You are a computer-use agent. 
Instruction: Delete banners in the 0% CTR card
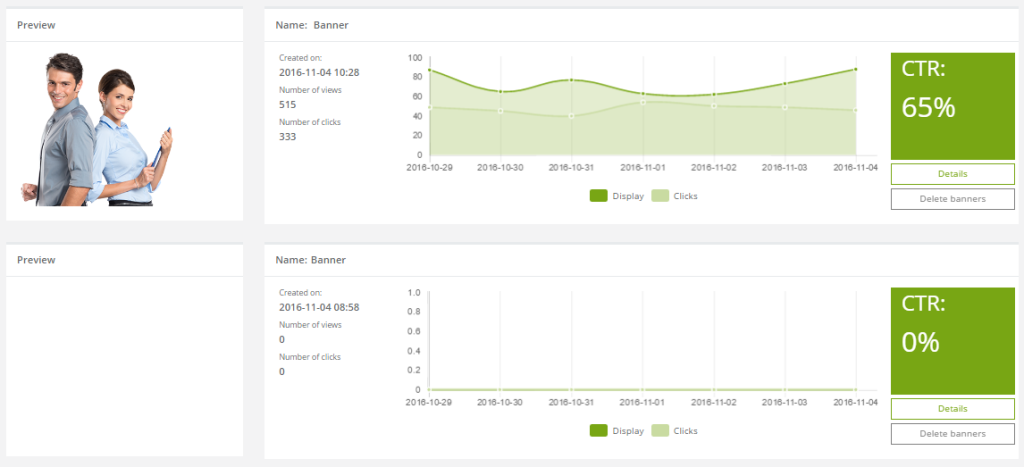(x=952, y=434)
